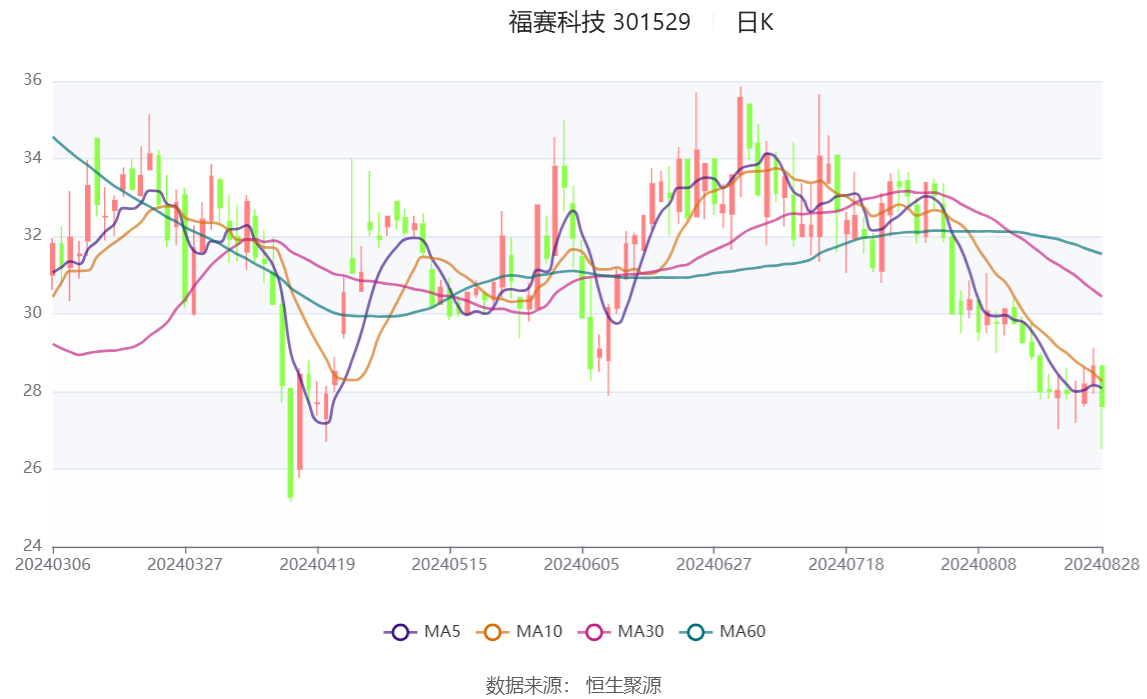Image resolution: width=1147 pixels, height=699 pixels.
Task: Click the MA5 legend label text
Action: pyautogui.click(x=443, y=632)
